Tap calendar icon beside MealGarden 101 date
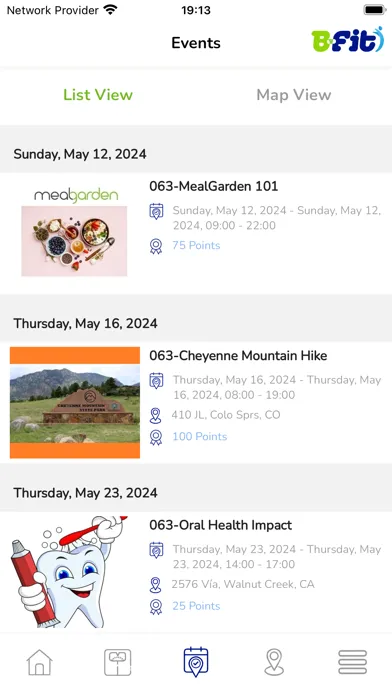This screenshot has width=392, height=696. point(156,211)
